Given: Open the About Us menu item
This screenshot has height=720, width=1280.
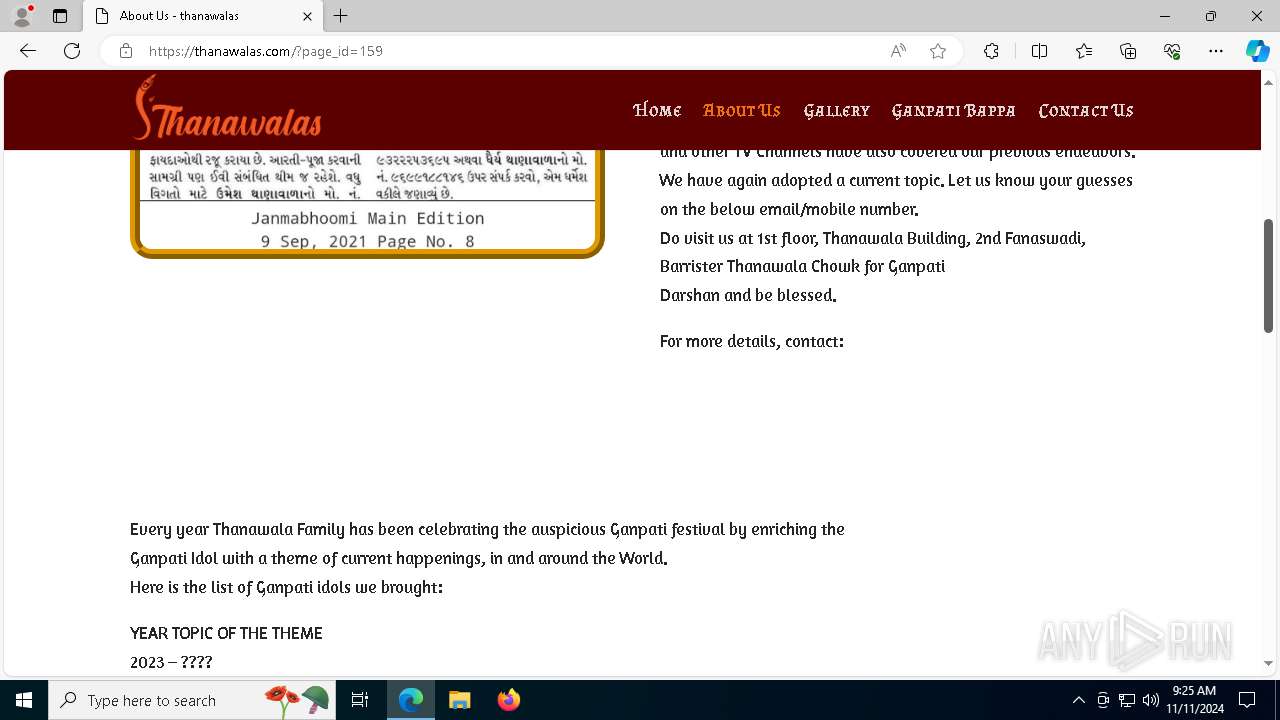Looking at the screenshot, I should [x=742, y=110].
